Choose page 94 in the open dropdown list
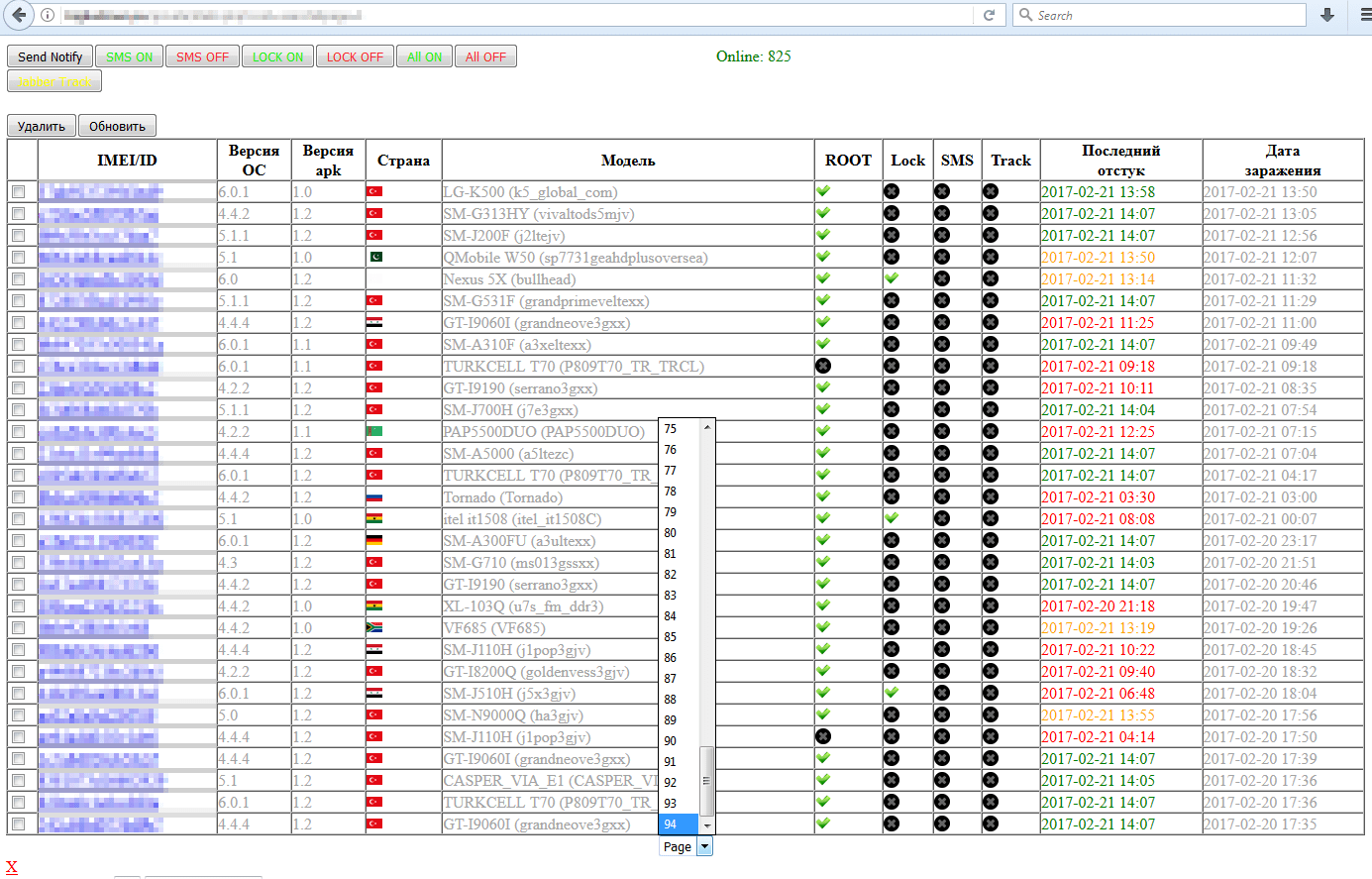 674,824
